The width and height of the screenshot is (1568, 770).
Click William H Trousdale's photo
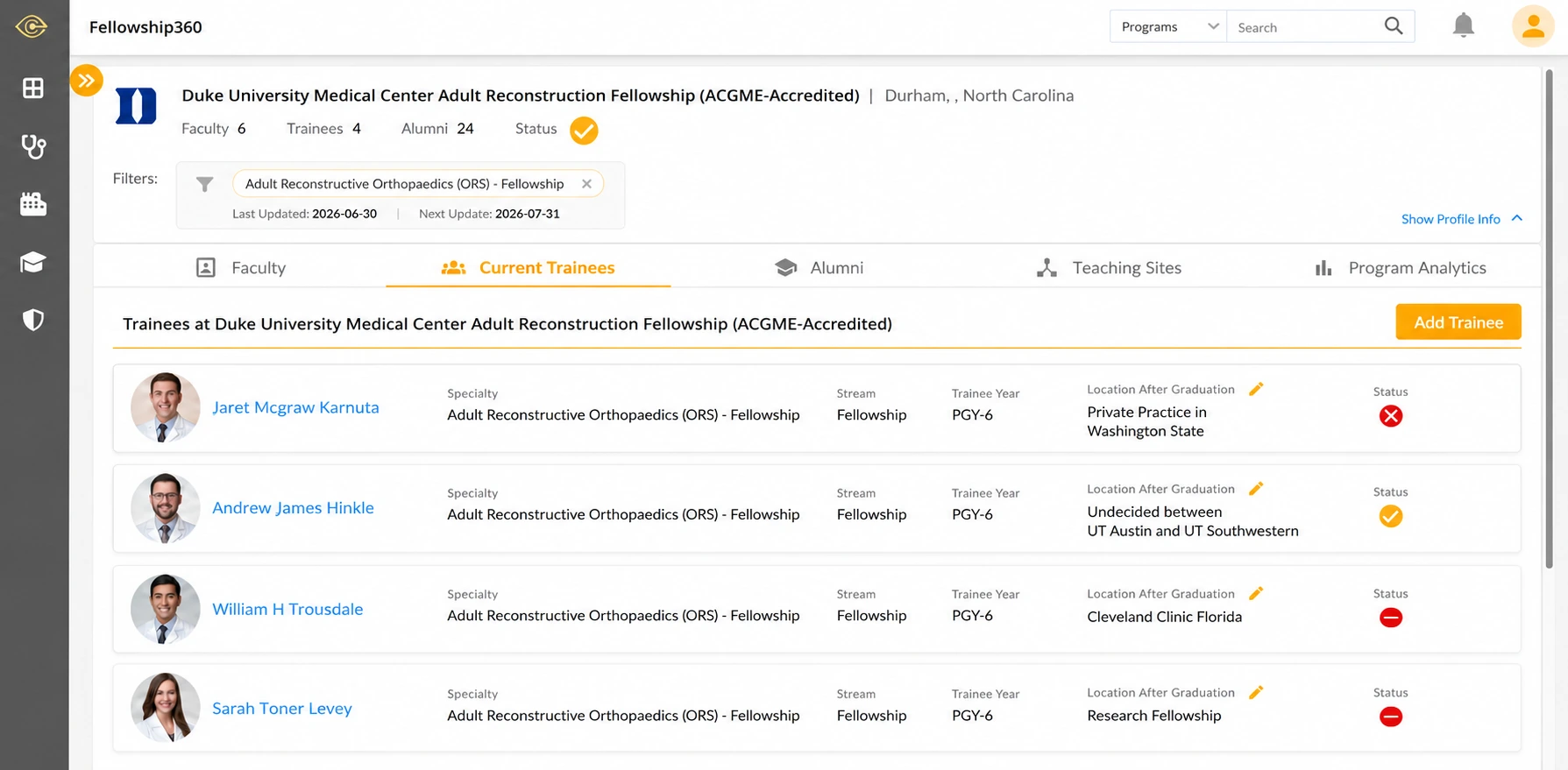[x=166, y=609]
